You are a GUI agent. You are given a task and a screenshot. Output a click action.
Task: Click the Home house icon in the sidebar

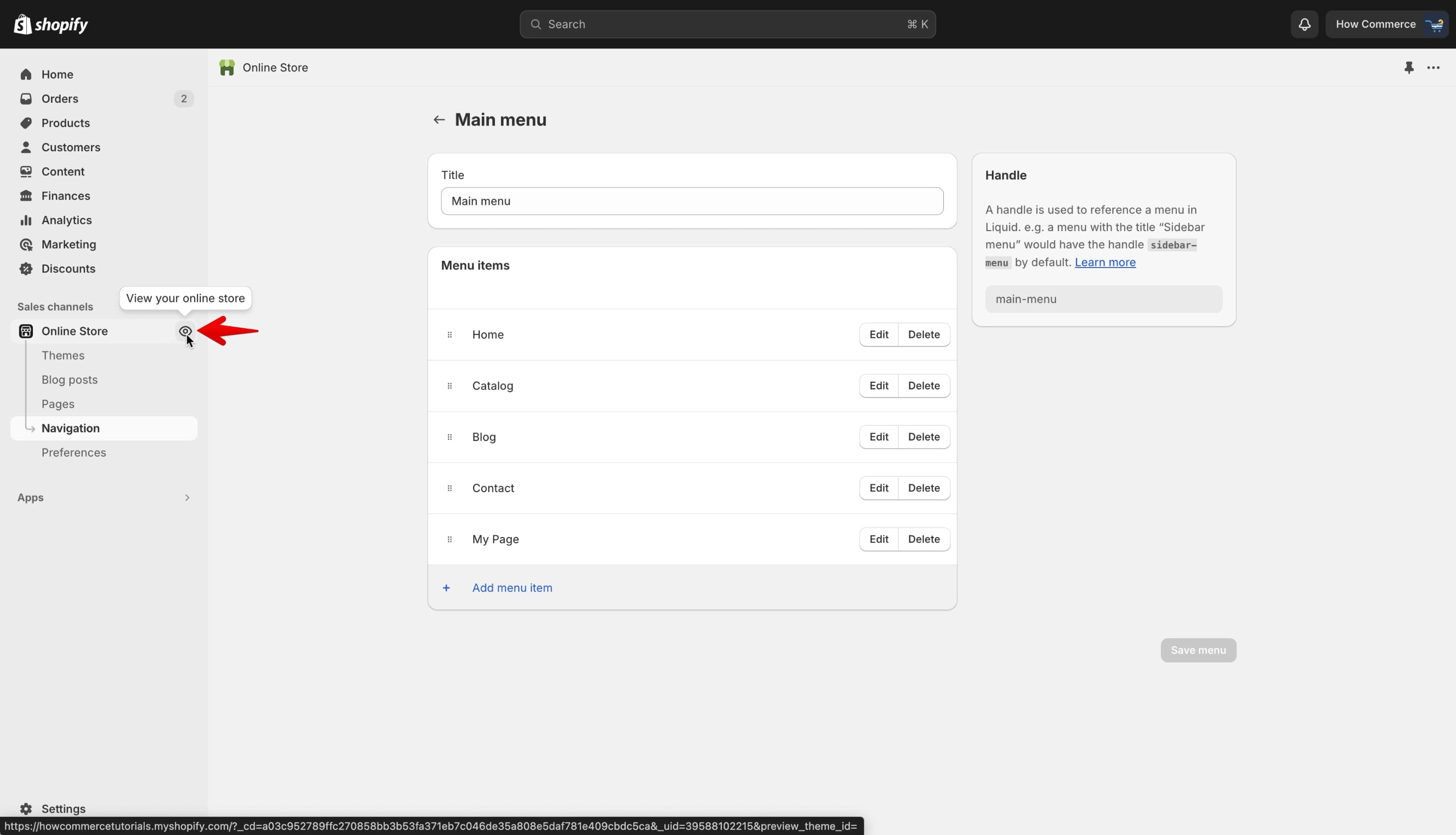(x=26, y=74)
